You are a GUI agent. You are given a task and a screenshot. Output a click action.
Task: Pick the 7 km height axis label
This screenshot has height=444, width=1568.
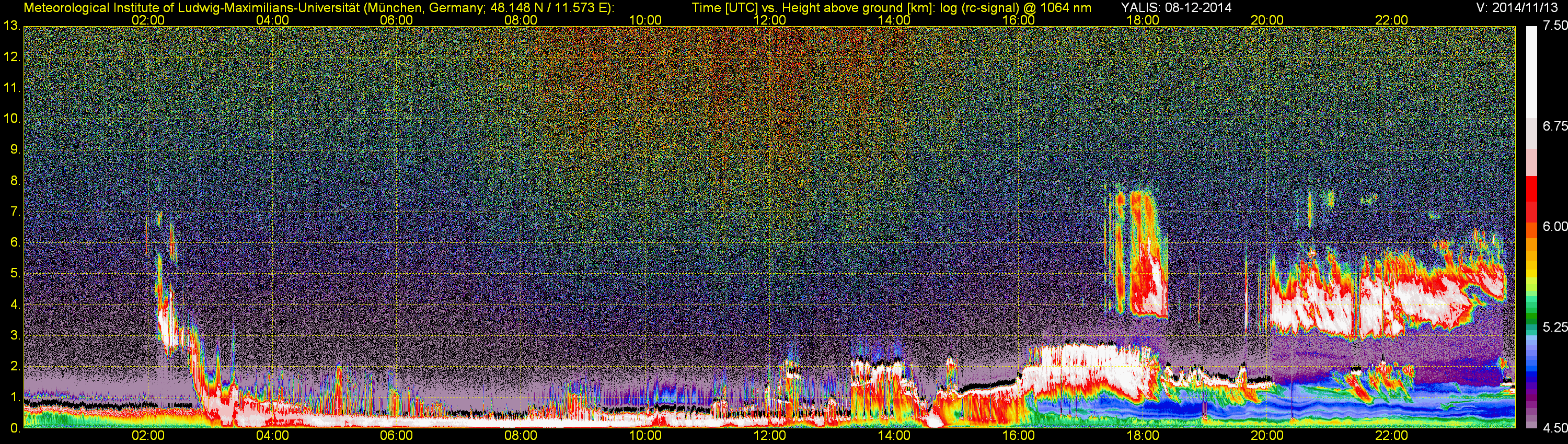coord(15,212)
